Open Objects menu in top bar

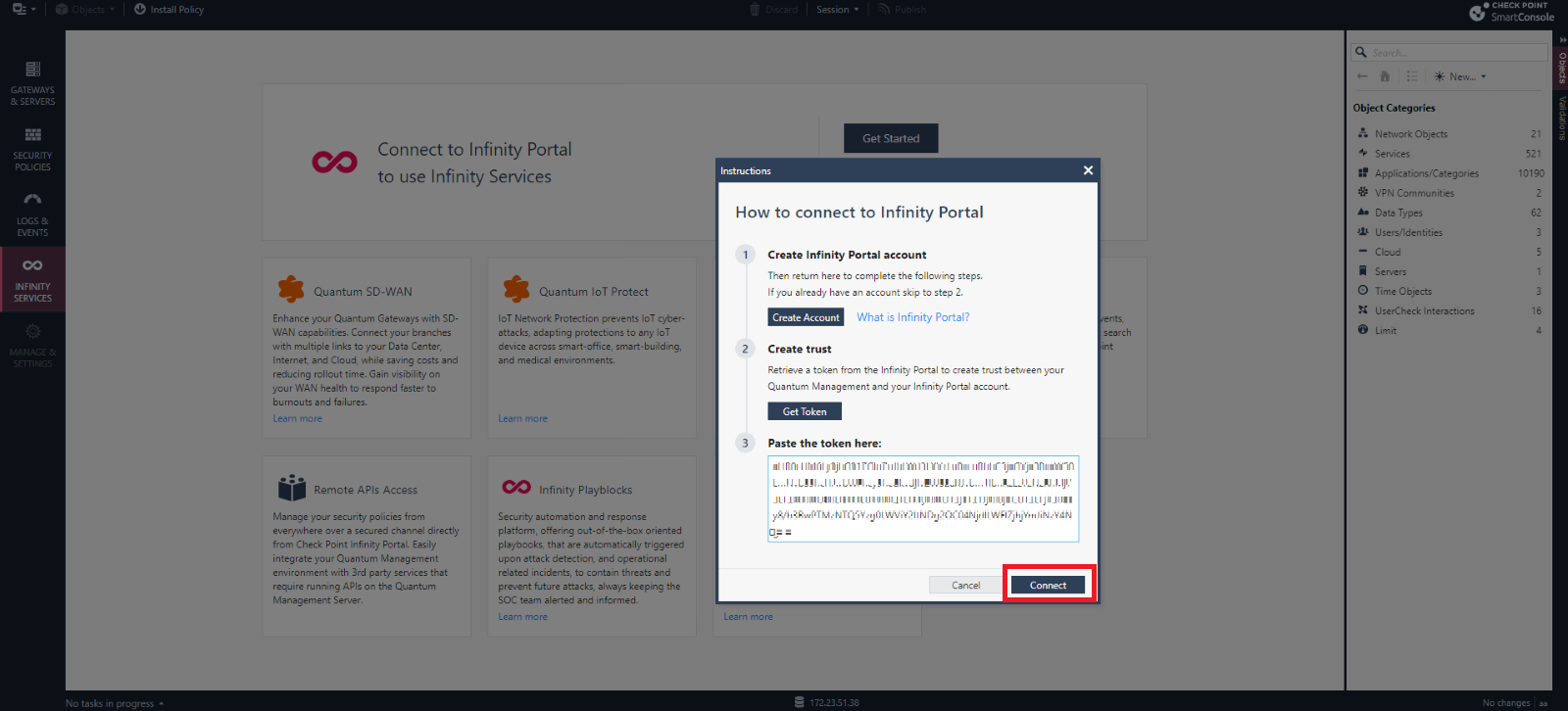coord(85,9)
